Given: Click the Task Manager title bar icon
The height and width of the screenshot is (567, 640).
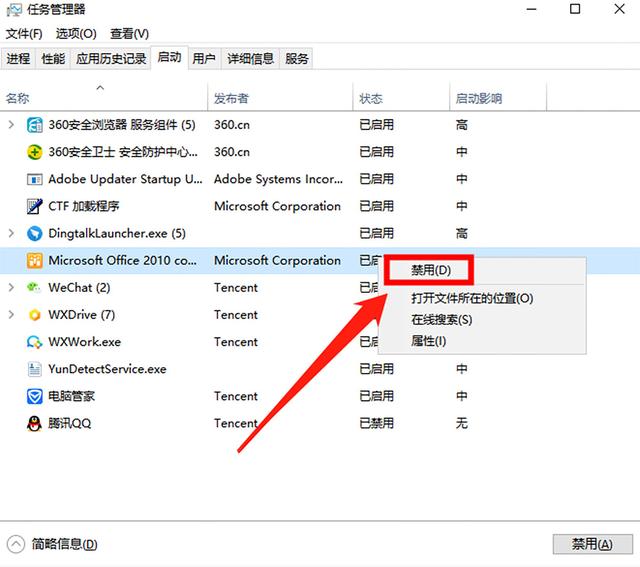Looking at the screenshot, I should [x=14, y=10].
